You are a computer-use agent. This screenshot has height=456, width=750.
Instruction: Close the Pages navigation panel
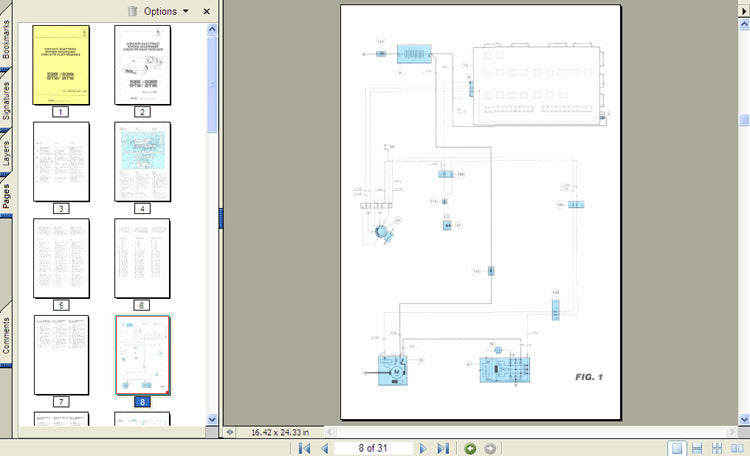207,11
